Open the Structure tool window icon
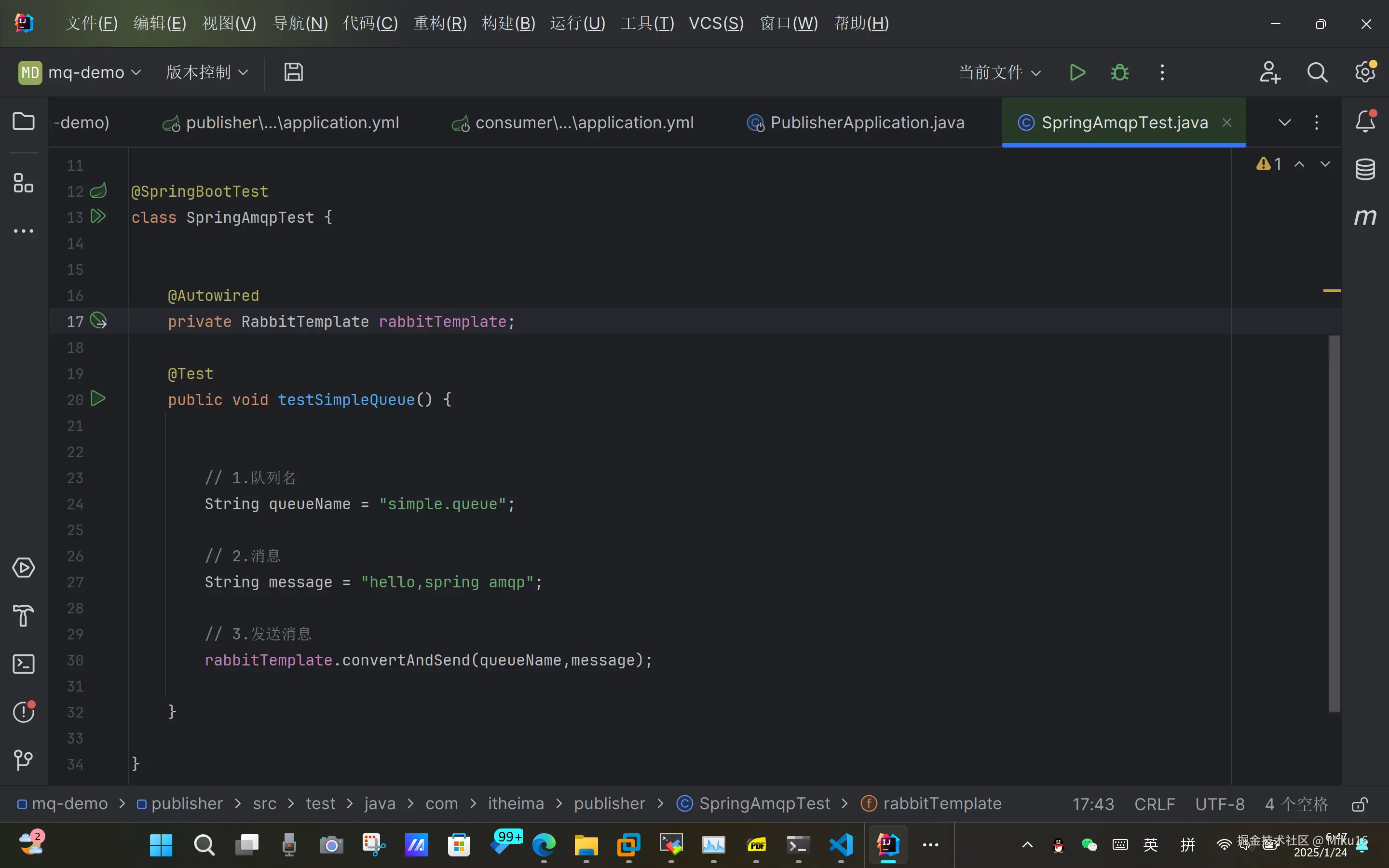1389x868 pixels. coord(24,183)
